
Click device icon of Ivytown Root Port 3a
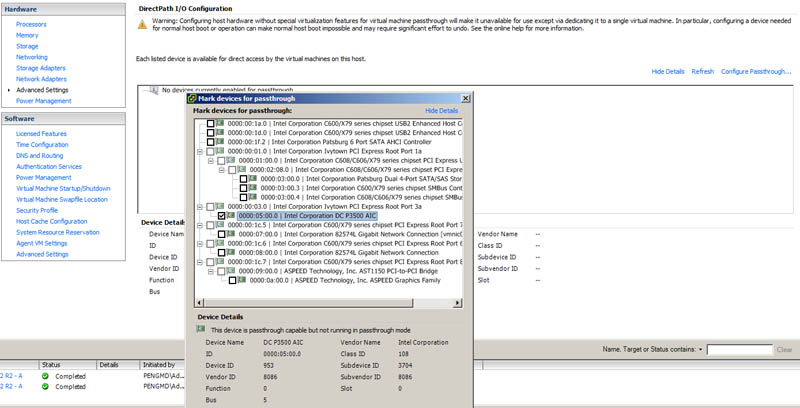click(x=220, y=207)
